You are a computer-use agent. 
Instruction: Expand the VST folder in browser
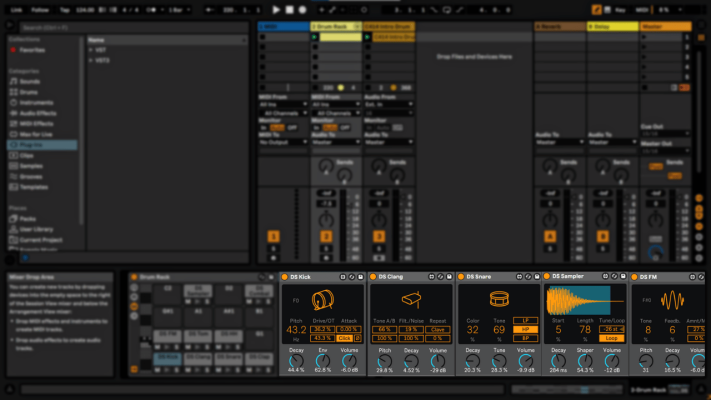click(91, 50)
